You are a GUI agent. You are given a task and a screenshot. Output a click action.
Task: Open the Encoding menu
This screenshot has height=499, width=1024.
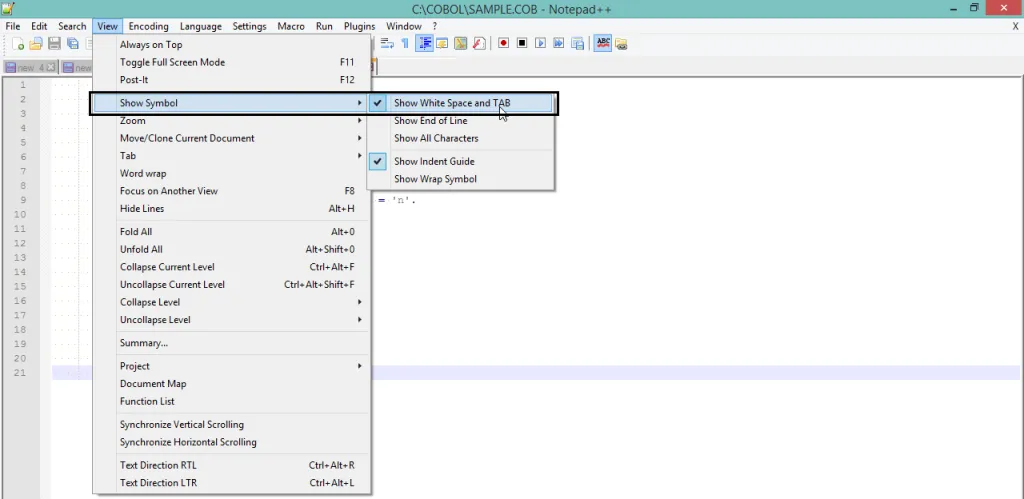tap(148, 26)
